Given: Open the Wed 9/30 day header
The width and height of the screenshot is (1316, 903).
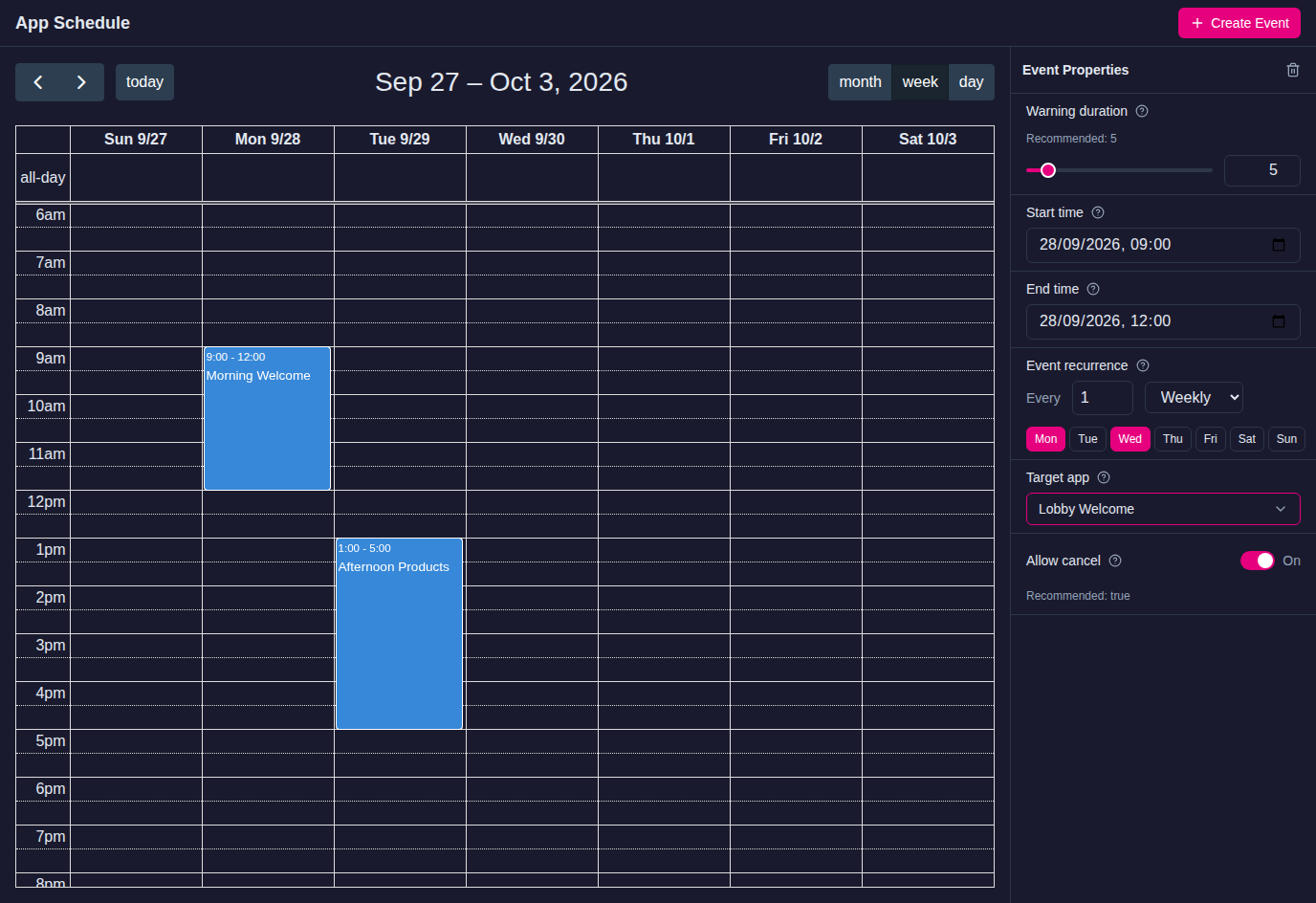Looking at the screenshot, I should [532, 139].
